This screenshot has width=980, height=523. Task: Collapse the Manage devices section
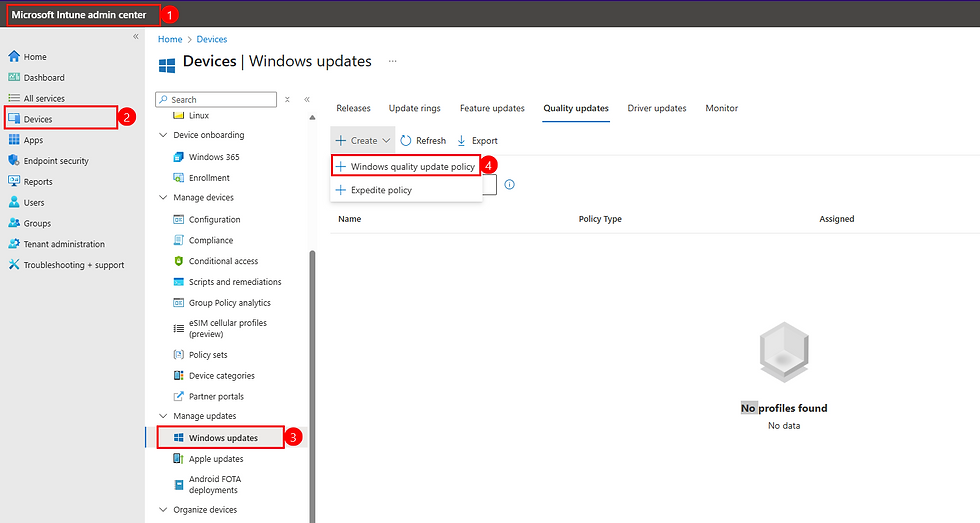tap(163, 197)
